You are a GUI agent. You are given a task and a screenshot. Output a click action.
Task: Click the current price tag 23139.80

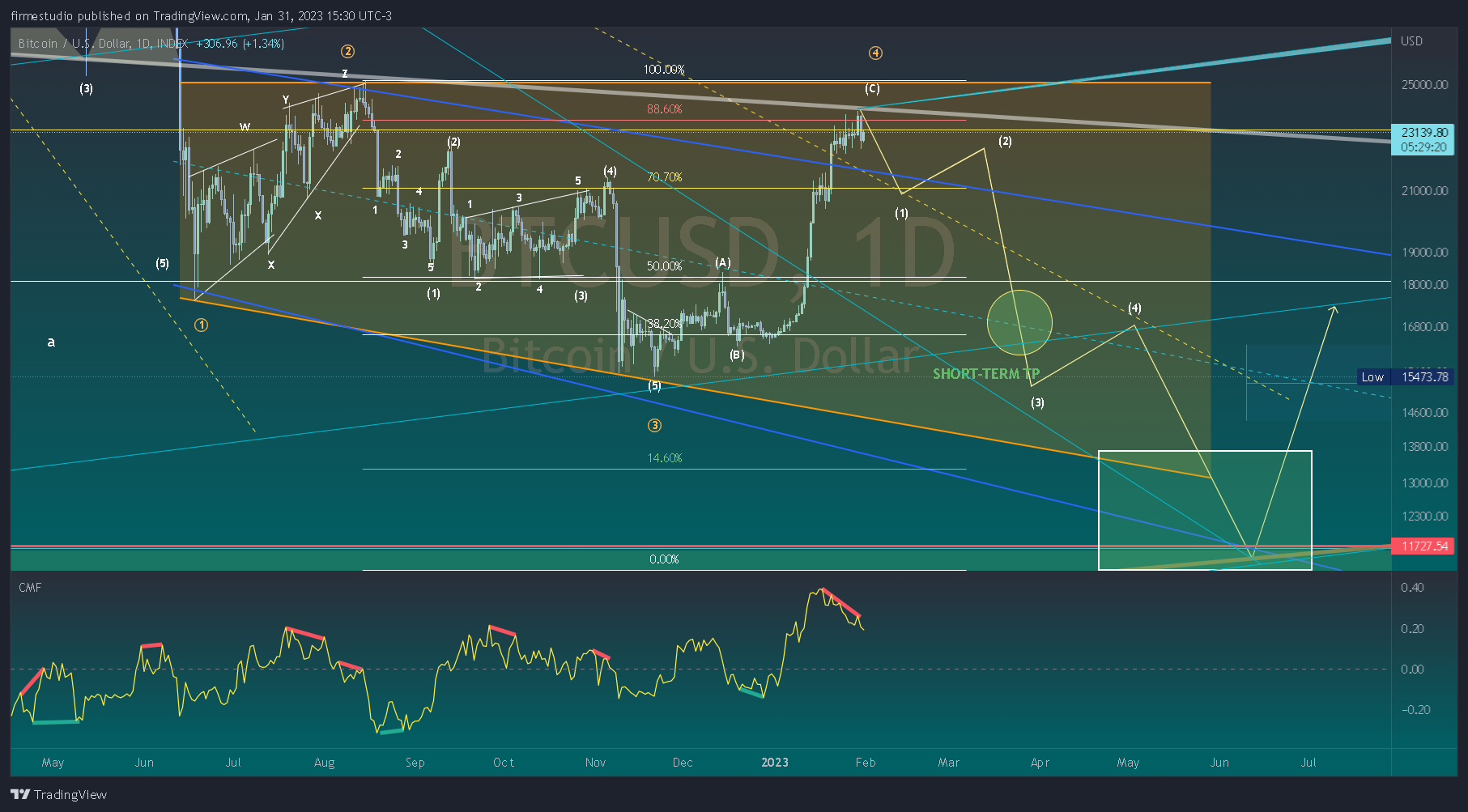pyautogui.click(x=1424, y=133)
